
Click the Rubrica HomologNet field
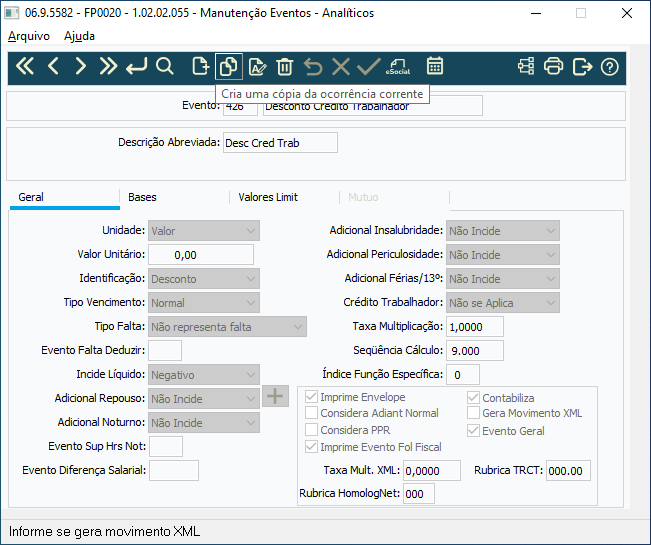pyautogui.click(x=419, y=494)
